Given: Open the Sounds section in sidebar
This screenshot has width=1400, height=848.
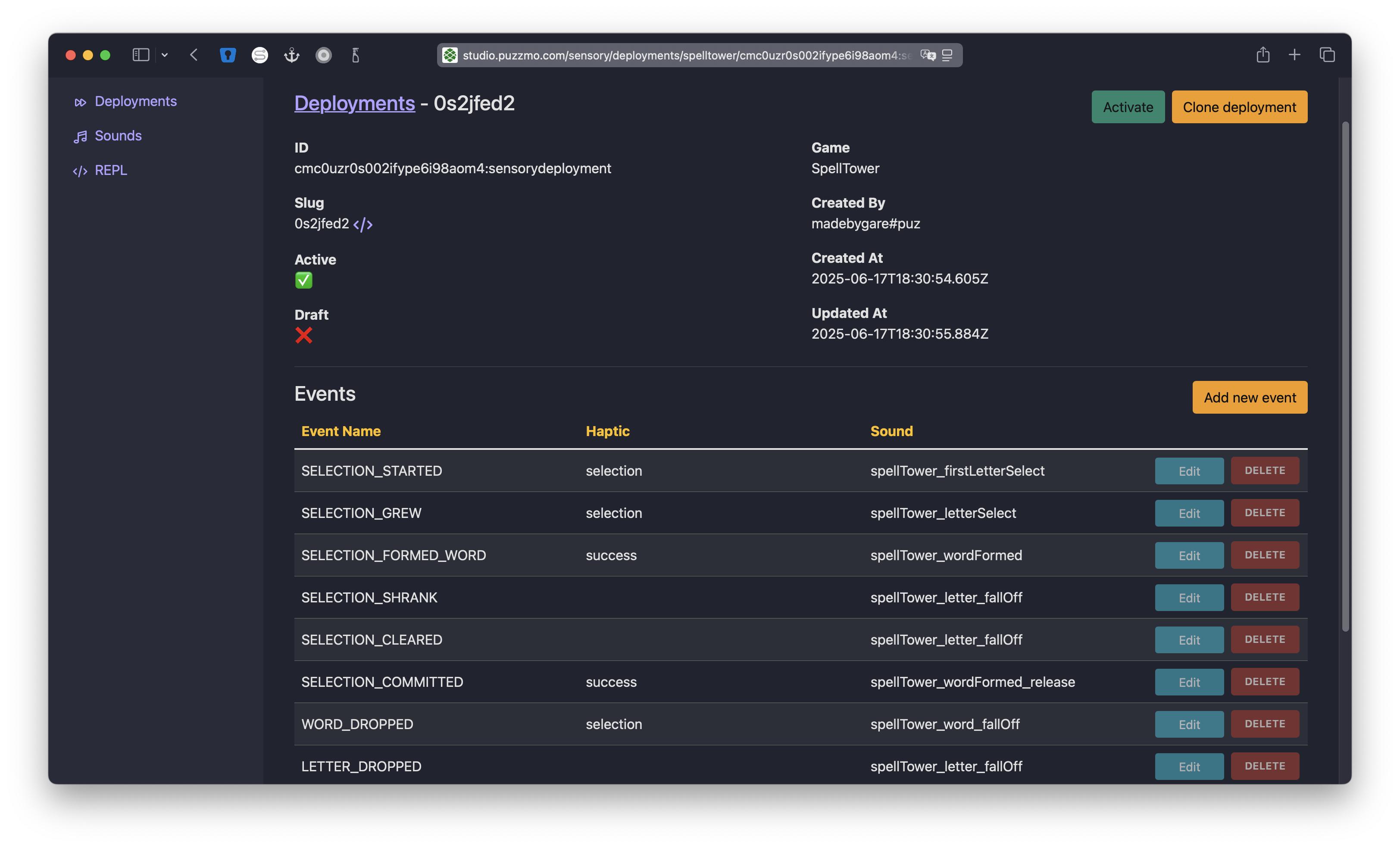Looking at the screenshot, I should click(118, 136).
